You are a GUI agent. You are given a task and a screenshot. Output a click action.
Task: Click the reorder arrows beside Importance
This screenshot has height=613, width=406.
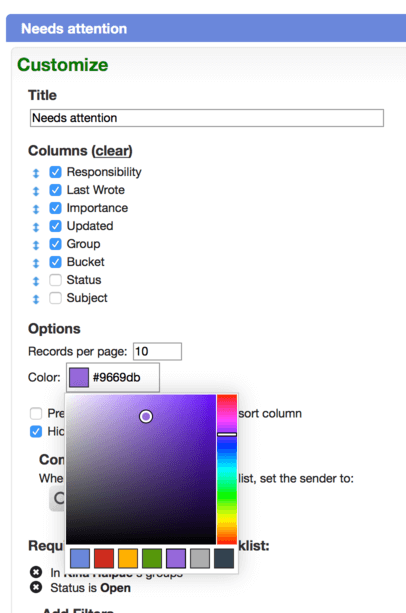tap(36, 209)
